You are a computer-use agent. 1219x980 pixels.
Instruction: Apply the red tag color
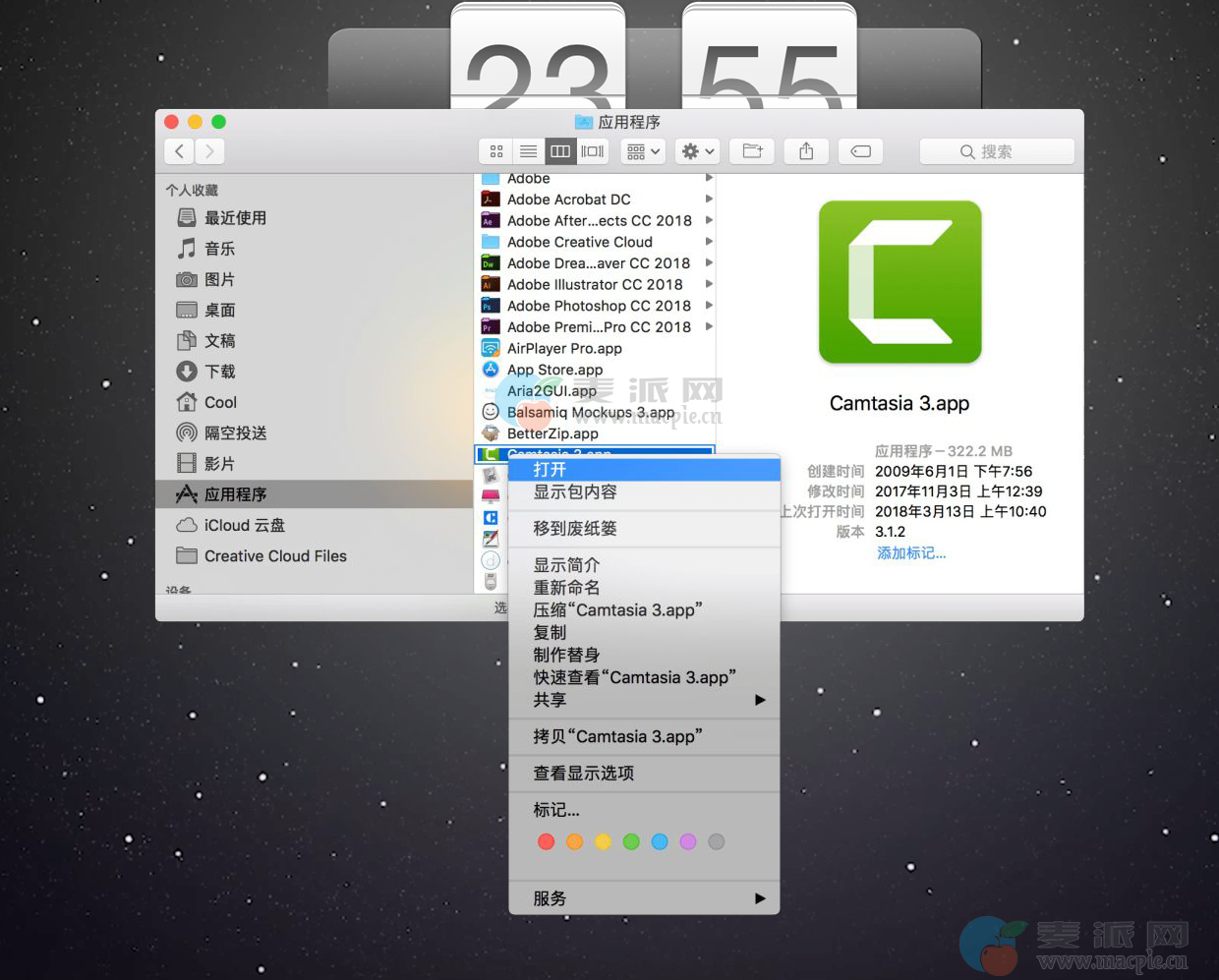(547, 841)
